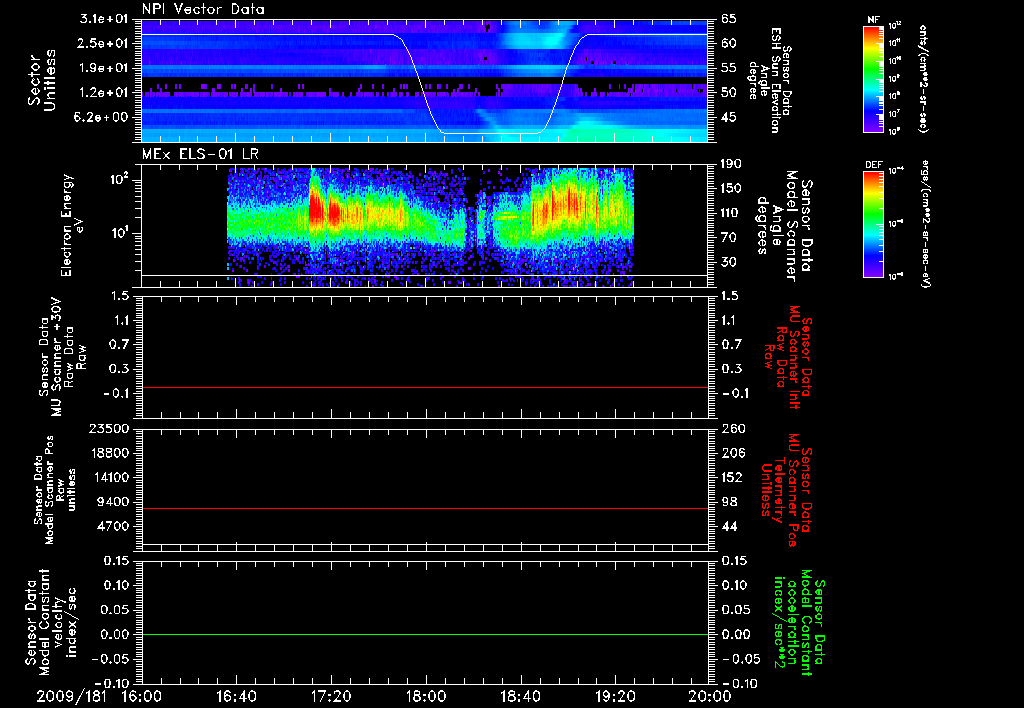Click the ergs/(cm**2-sr-sec-eV) units label
Screen dimensions: 1024x708
click(926, 224)
